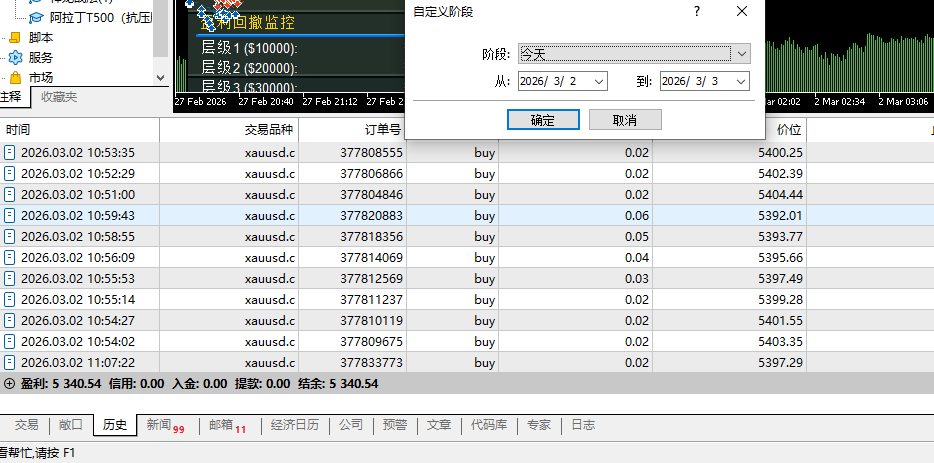The width and height of the screenshot is (934, 463).
Task: Click price value 5392.01
Action: click(780, 216)
